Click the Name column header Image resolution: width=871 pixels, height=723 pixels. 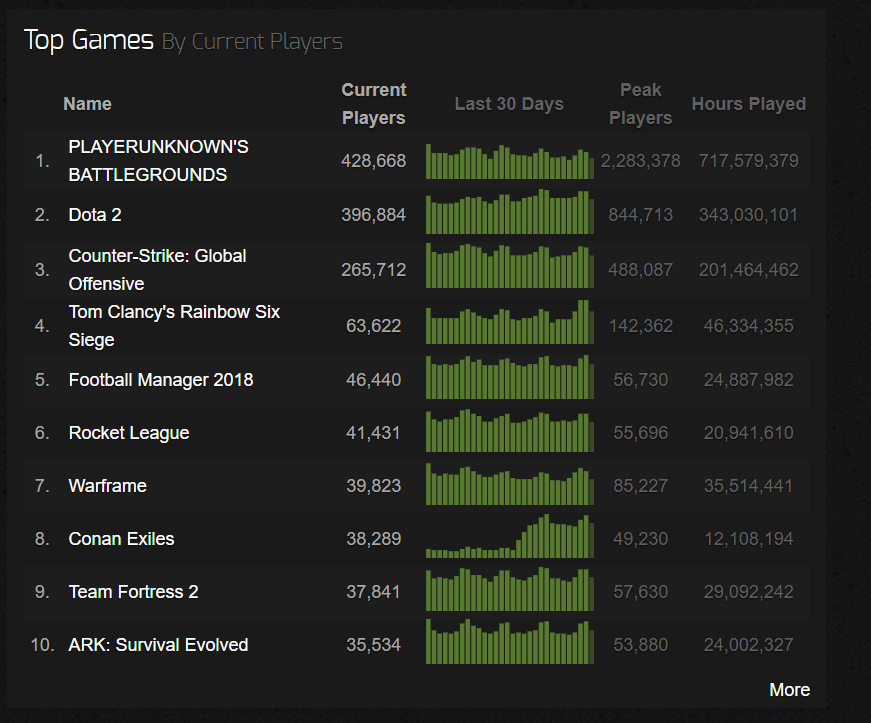pyautogui.click(x=87, y=104)
